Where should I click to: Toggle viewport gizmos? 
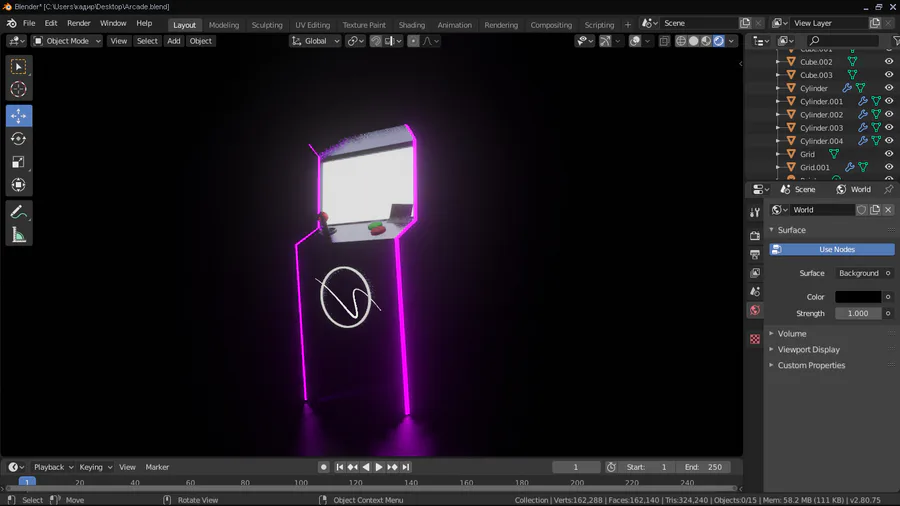pos(605,41)
